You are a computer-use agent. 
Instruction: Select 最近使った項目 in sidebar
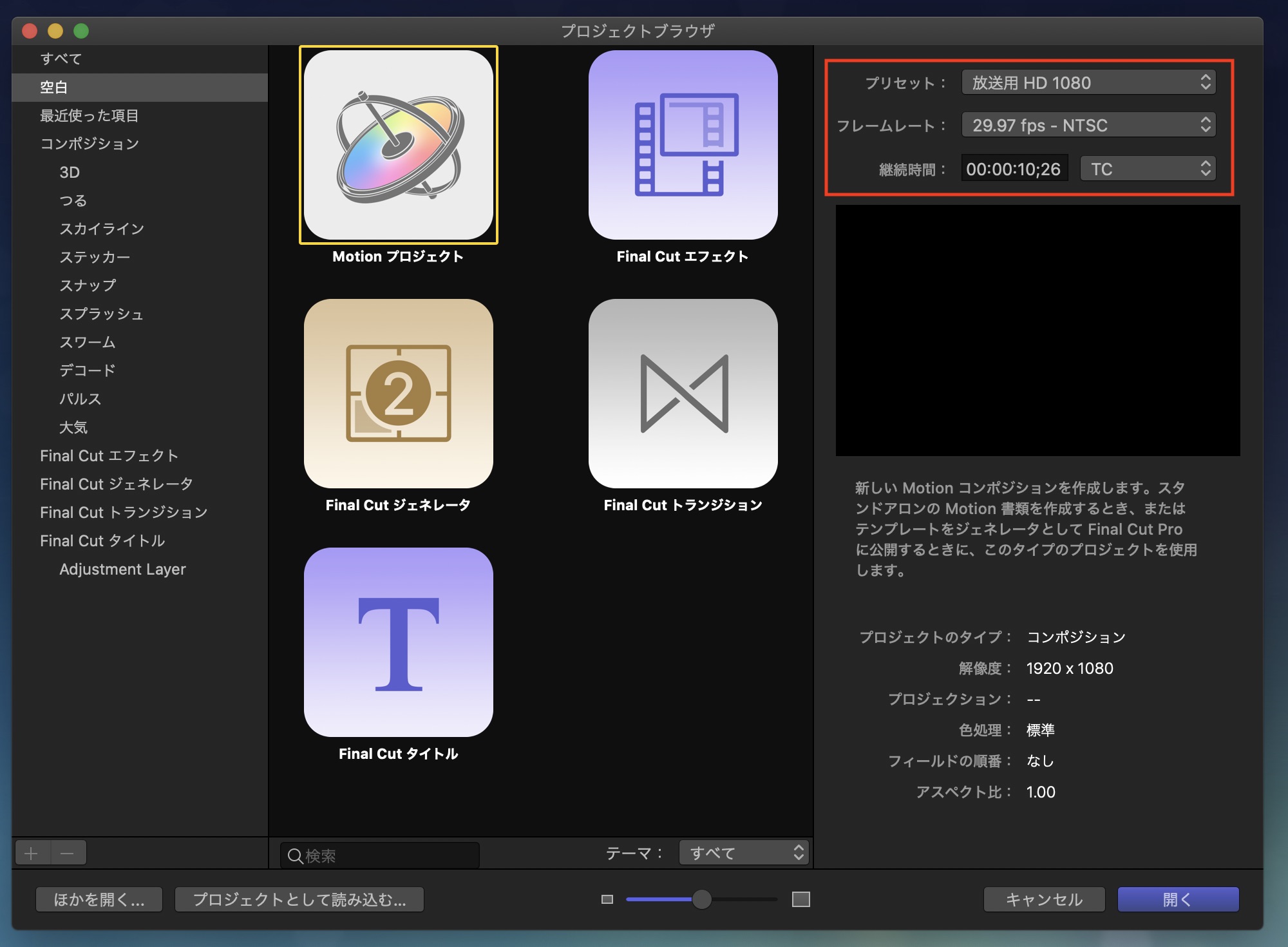[90, 115]
